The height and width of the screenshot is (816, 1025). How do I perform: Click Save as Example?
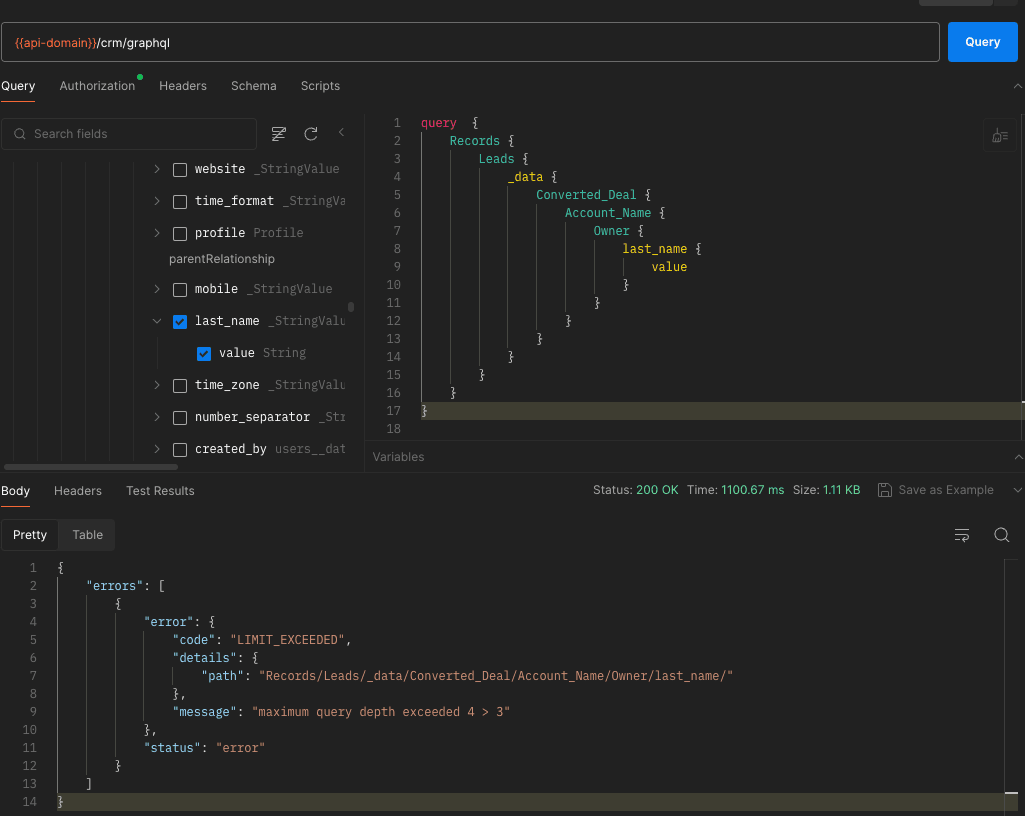[x=946, y=490]
